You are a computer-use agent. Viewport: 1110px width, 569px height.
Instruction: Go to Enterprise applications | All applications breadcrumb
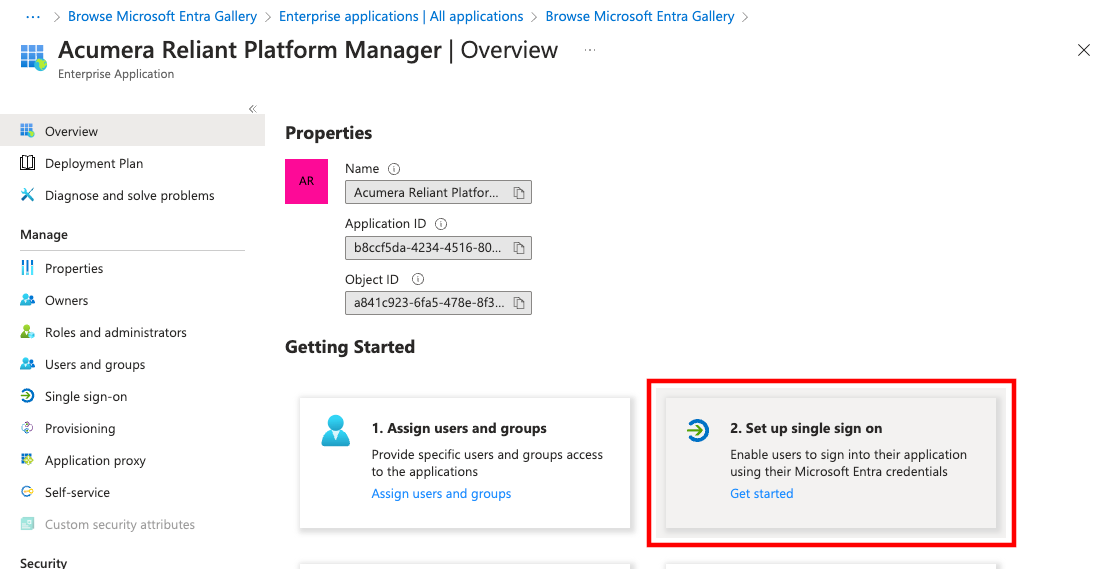point(401,16)
